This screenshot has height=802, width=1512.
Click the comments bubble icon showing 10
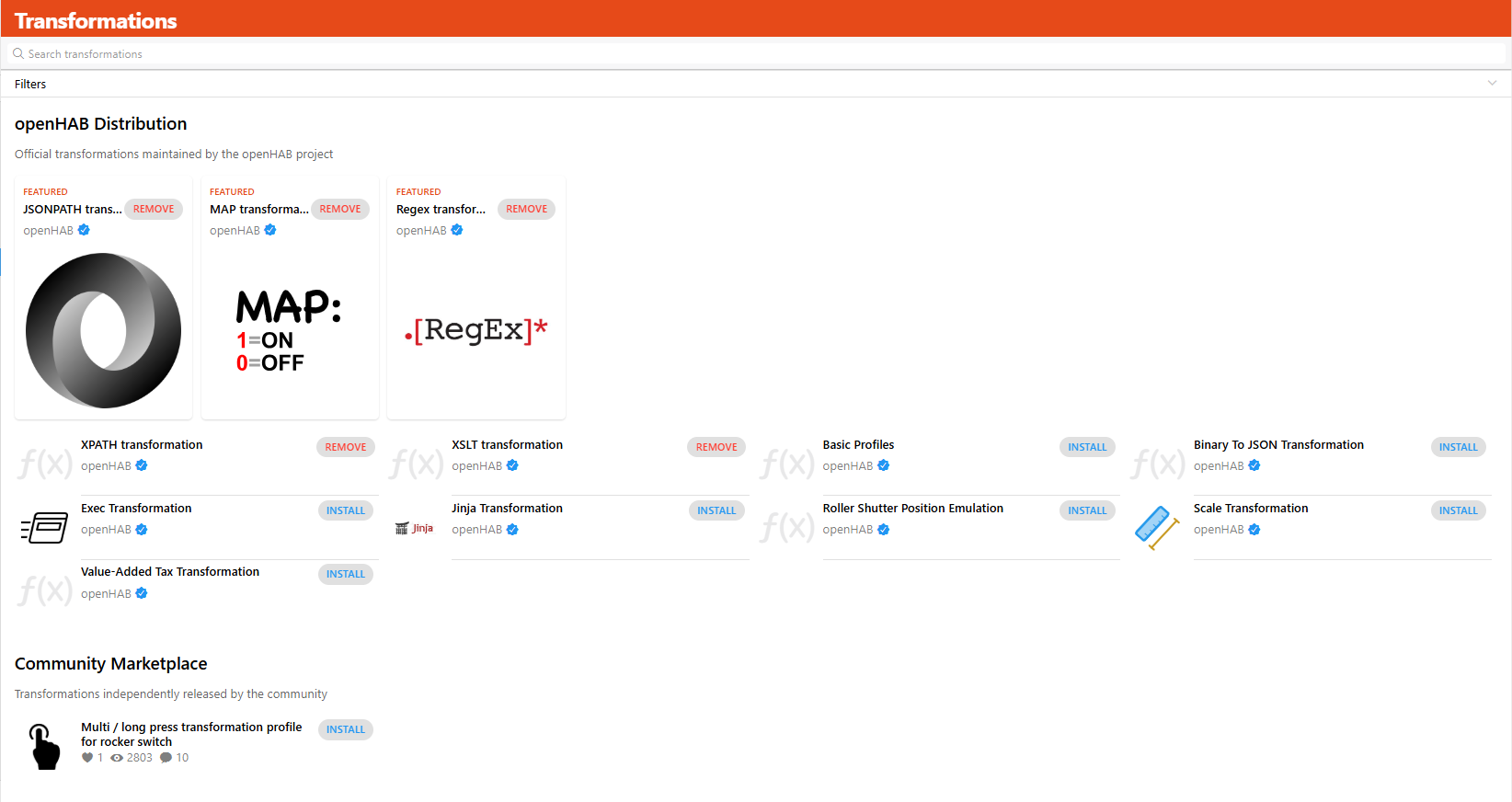click(166, 758)
